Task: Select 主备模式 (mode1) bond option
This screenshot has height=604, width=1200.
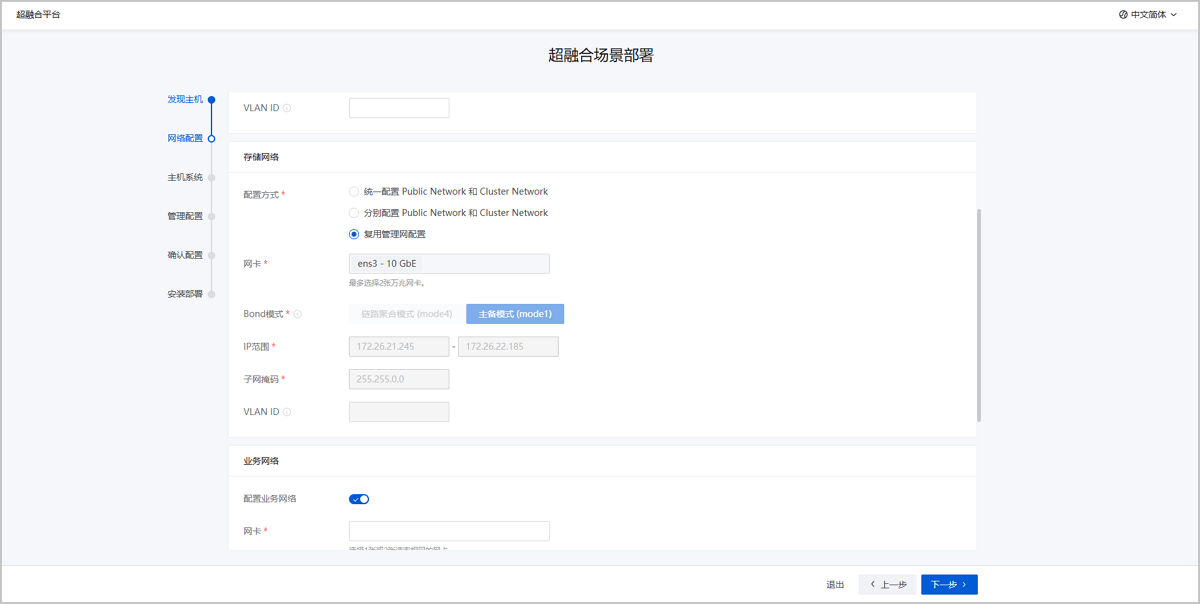Action: [515, 314]
